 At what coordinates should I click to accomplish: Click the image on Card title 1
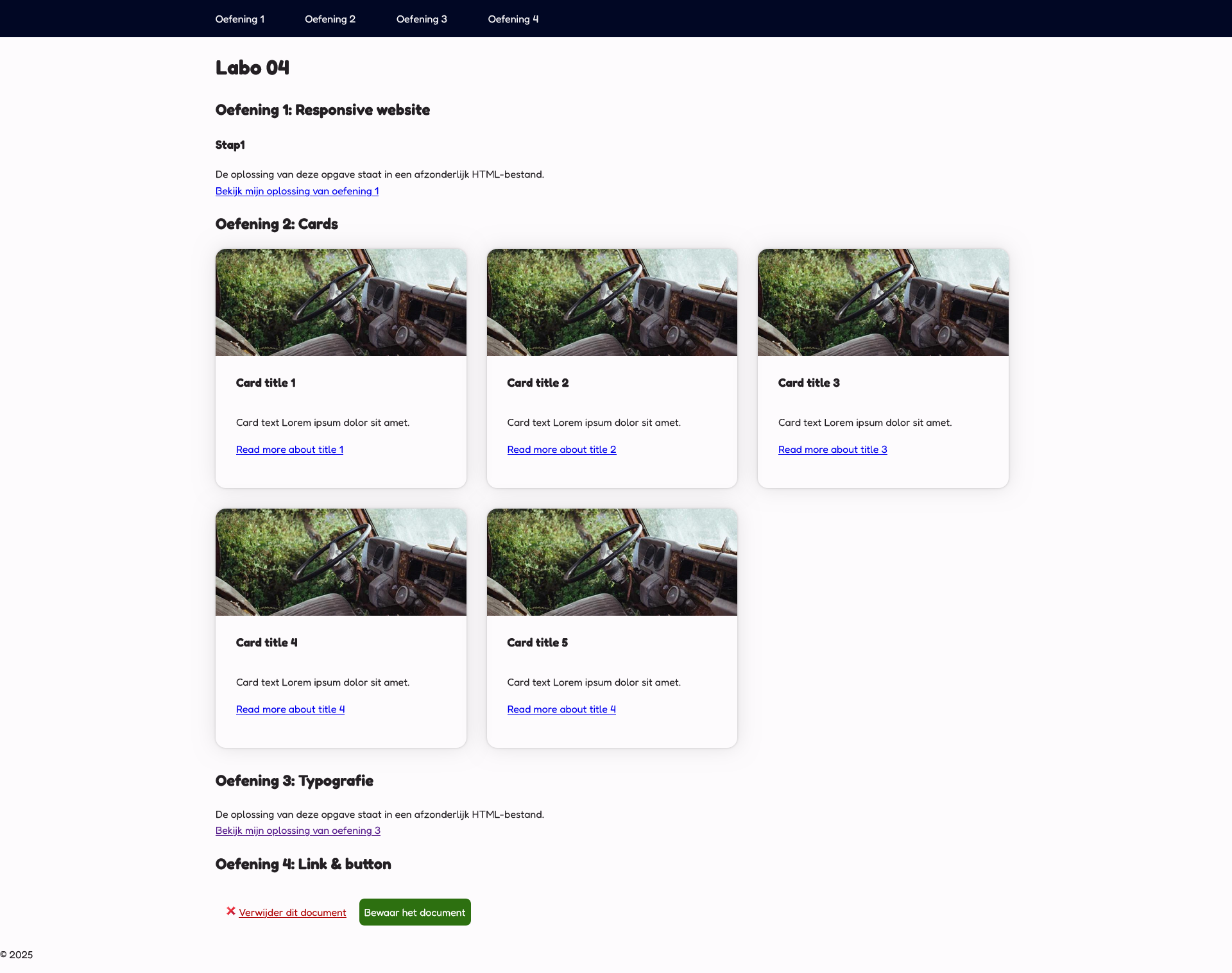pos(341,302)
